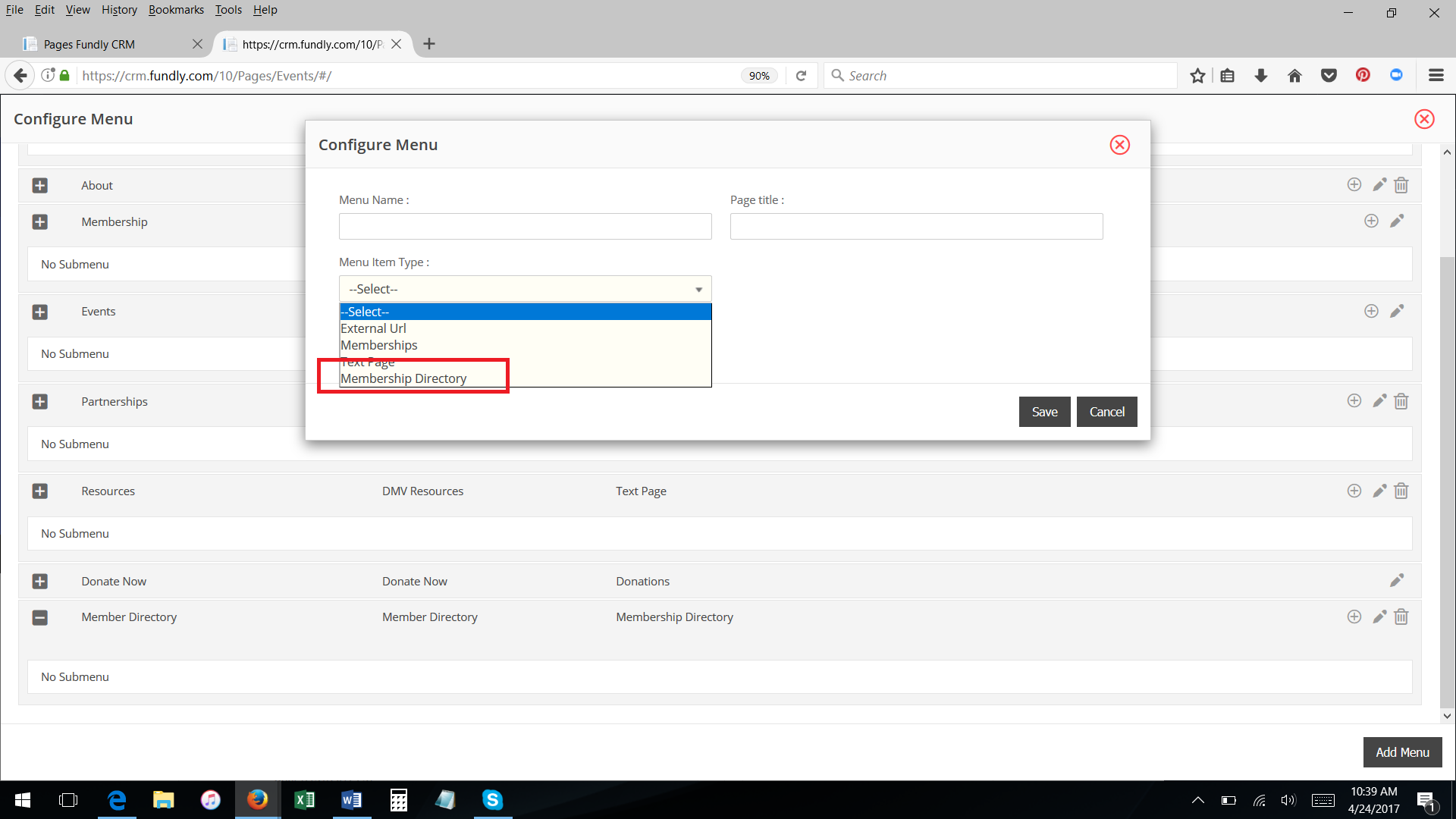Close the background Configure Menu panel

(1424, 119)
